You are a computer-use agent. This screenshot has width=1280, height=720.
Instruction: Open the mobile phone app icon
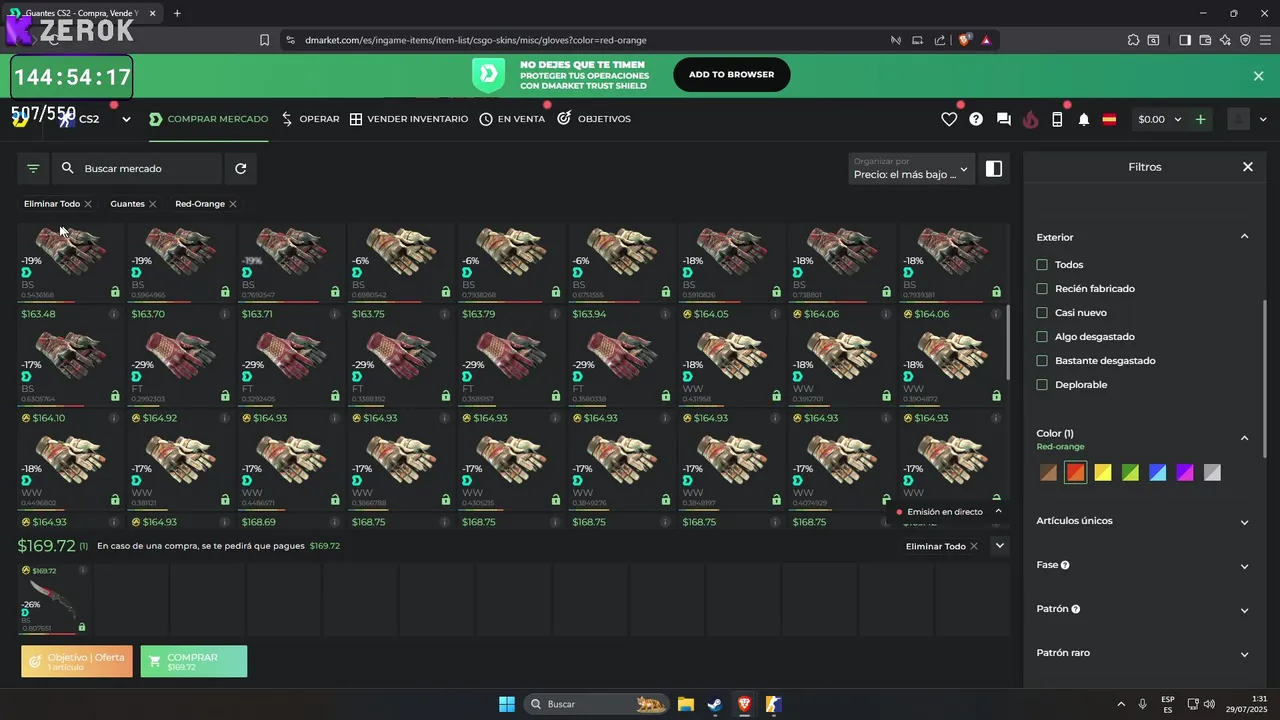pyautogui.click(x=1057, y=119)
